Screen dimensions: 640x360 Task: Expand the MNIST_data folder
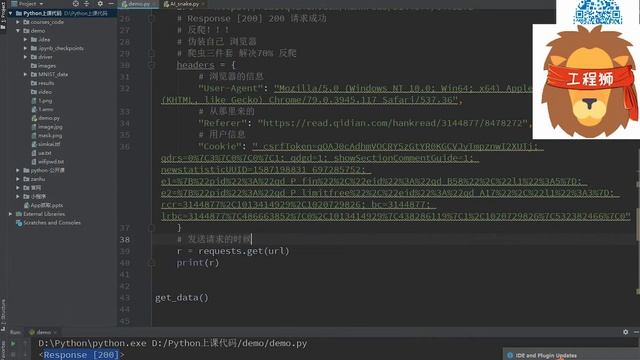[25, 74]
